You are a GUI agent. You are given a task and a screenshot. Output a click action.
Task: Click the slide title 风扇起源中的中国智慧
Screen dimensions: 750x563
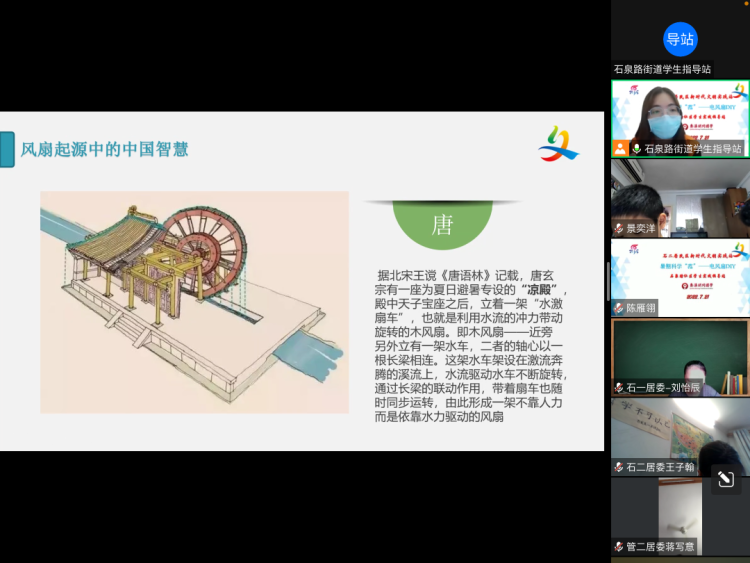point(104,150)
